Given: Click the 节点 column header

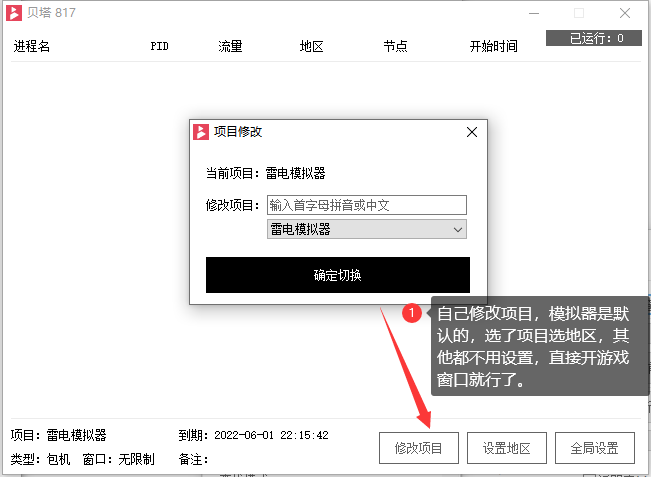Looking at the screenshot, I should [x=395, y=46].
